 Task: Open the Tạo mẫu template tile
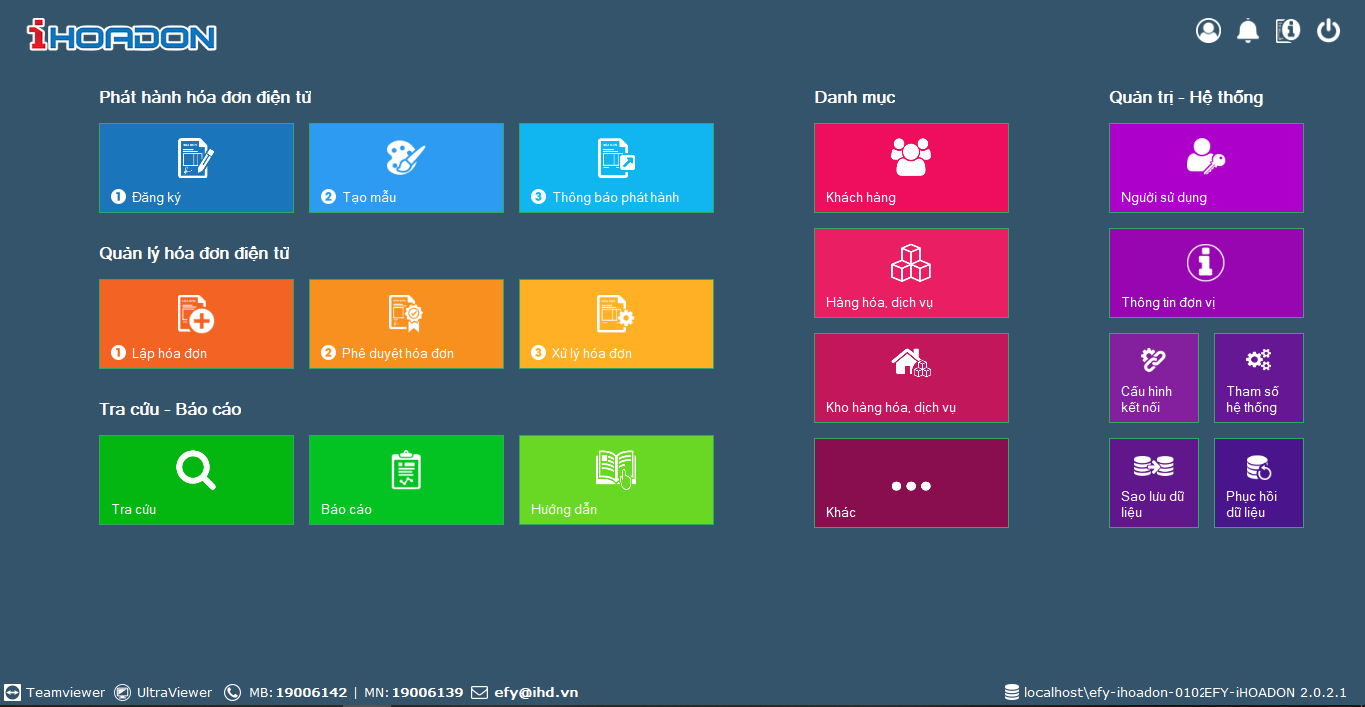tap(406, 168)
